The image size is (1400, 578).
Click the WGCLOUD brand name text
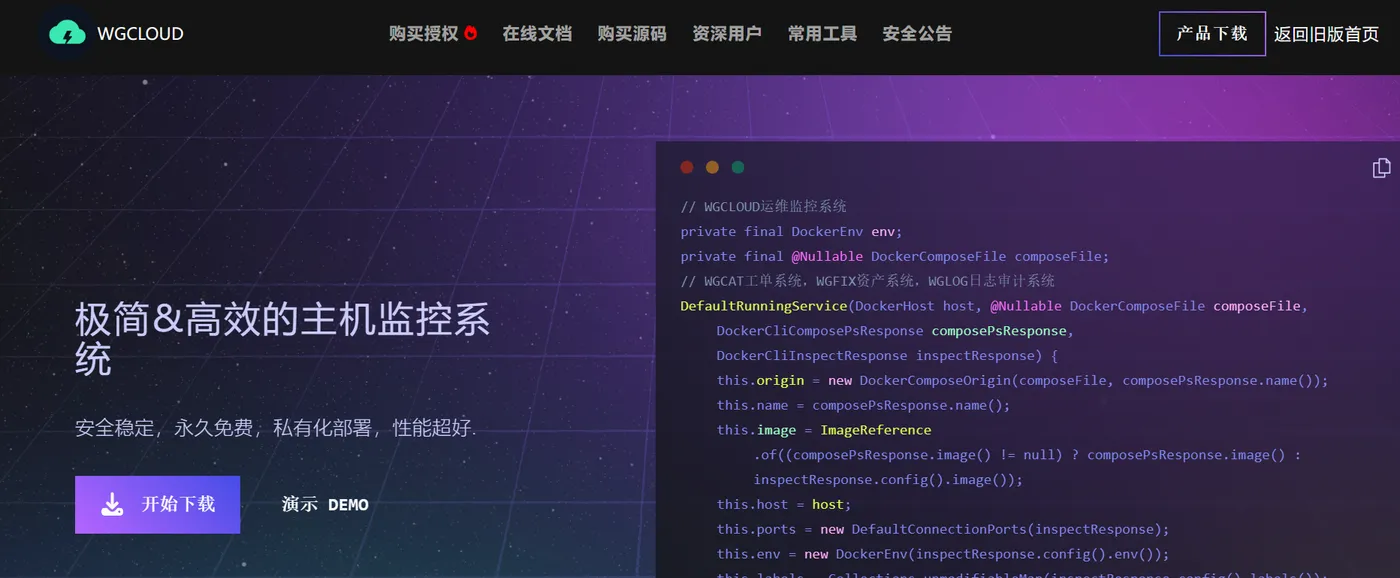coord(140,34)
